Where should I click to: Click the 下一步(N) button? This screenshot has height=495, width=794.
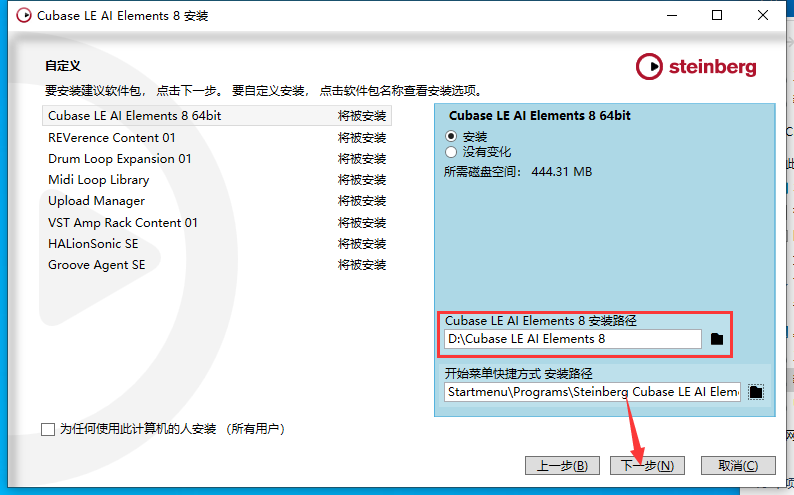[647, 466]
